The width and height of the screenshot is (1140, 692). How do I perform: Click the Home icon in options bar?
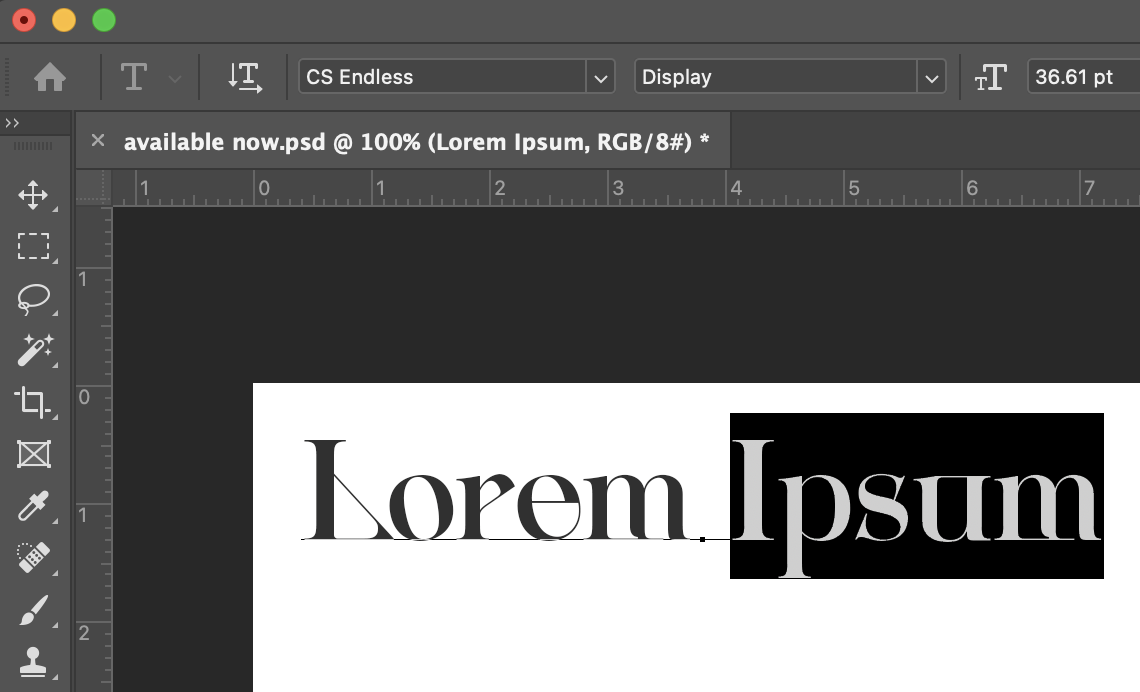coord(50,77)
